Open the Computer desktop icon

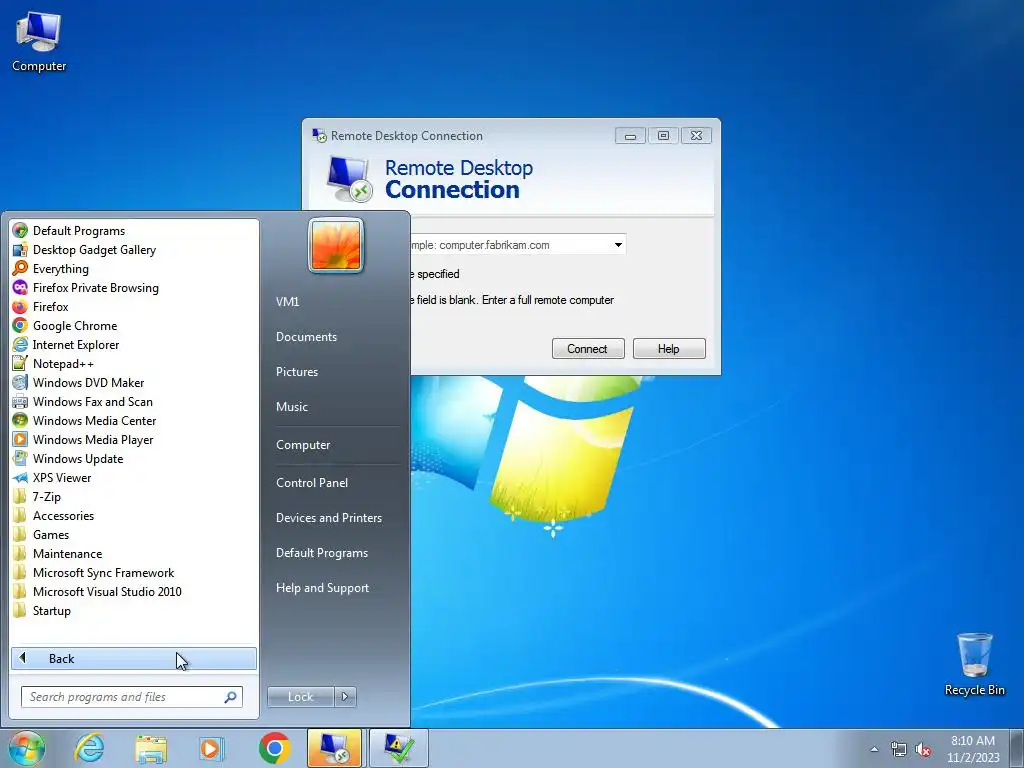[39, 42]
